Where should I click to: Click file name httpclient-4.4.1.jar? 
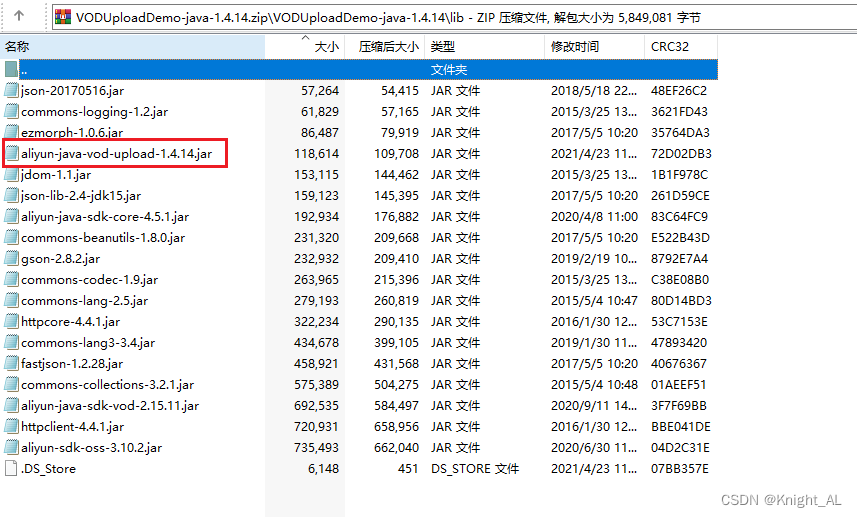72,427
